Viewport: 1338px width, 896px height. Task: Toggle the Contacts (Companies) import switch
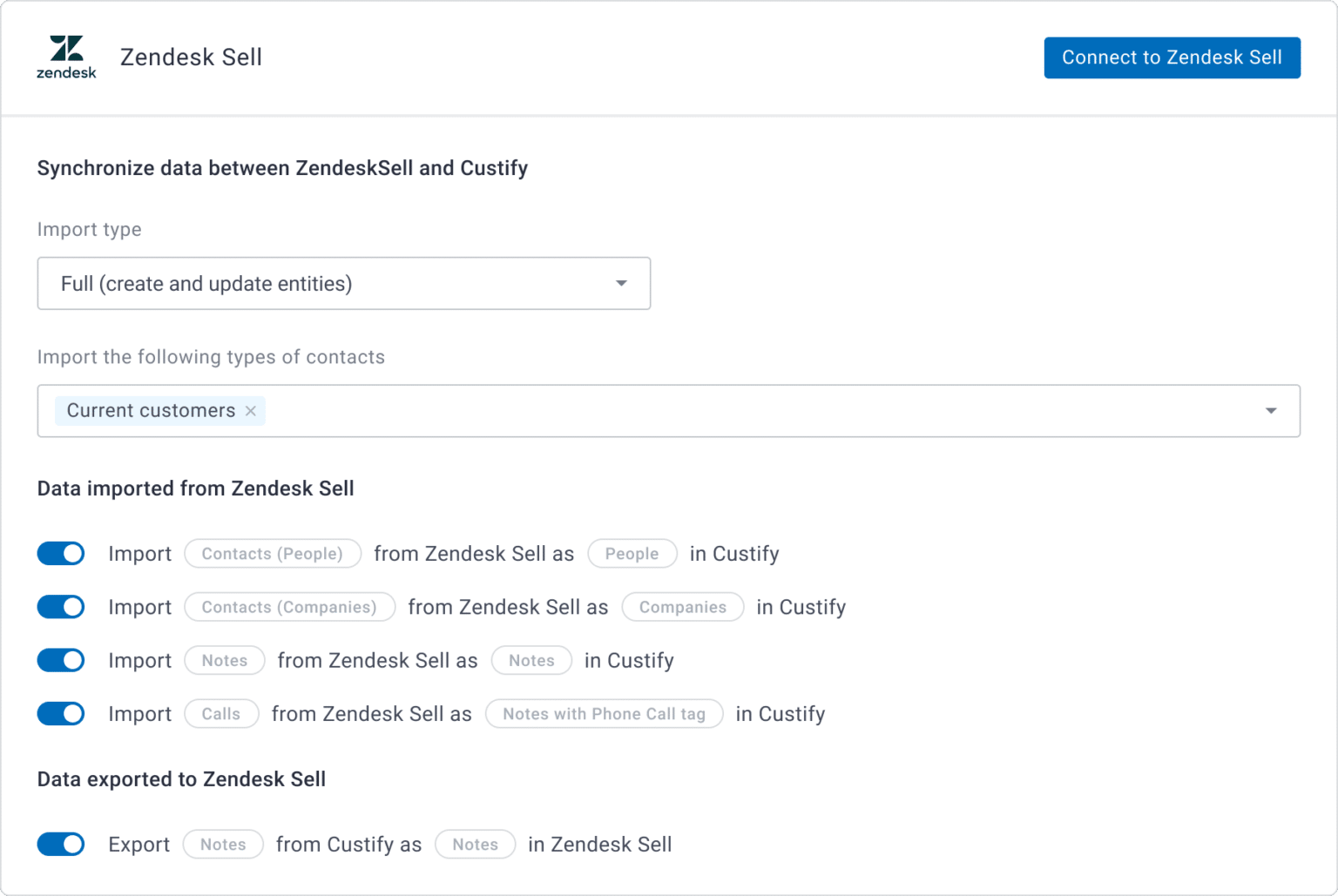tap(60, 607)
